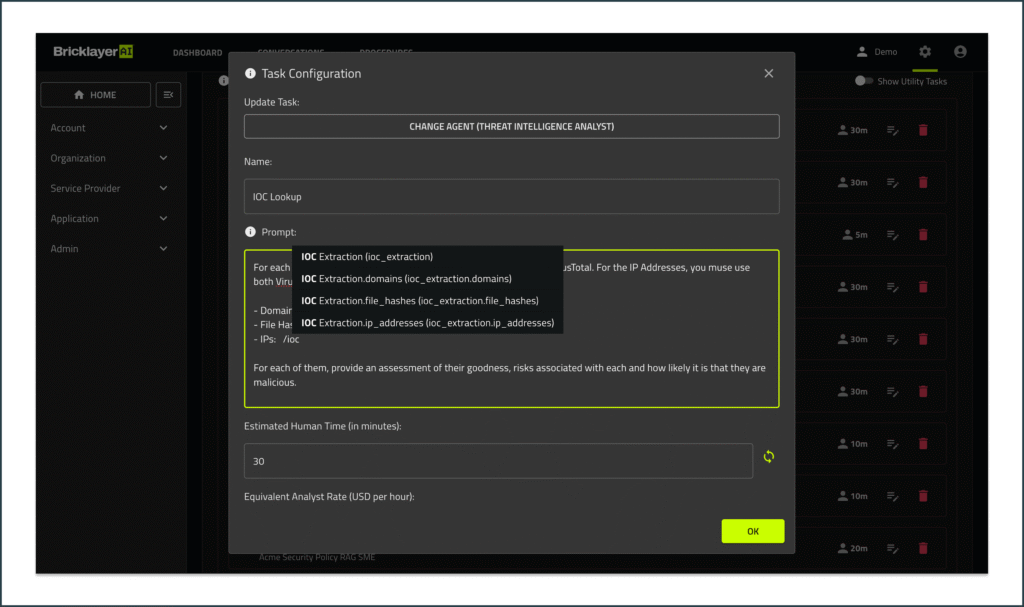Click the refresh icon near Estimated Human Time
This screenshot has height=607, width=1024.
(x=768, y=457)
